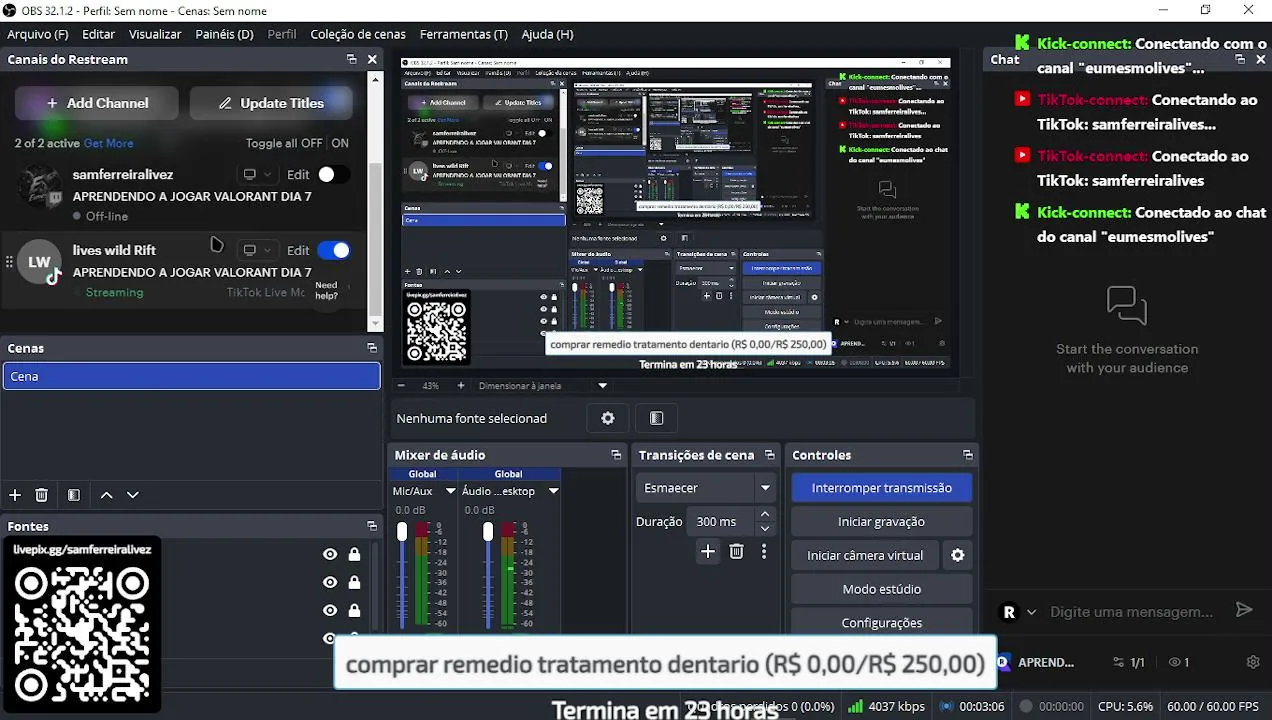Unlock the third source via lock icon
Screen dimensions: 1272x720
[x=354, y=610]
